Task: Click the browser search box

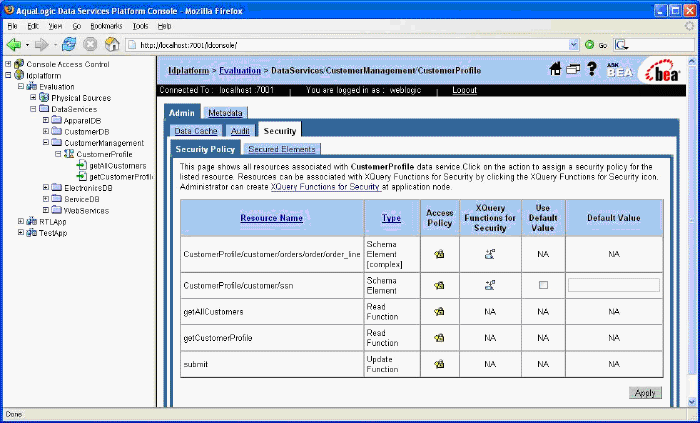Action: pyautogui.click(x=652, y=45)
